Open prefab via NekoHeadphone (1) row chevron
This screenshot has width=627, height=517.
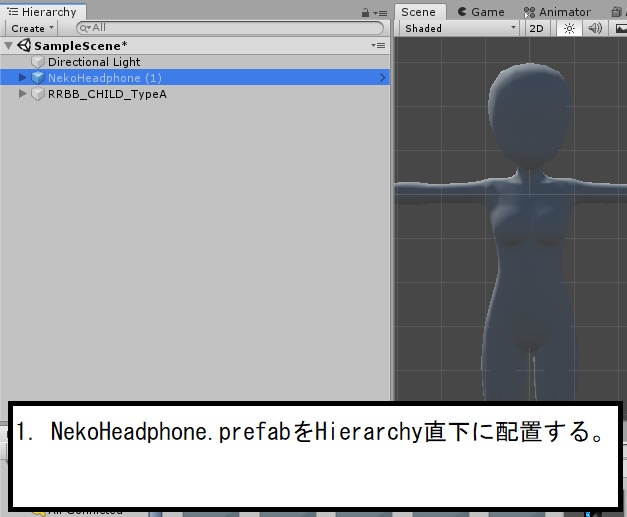pos(382,78)
